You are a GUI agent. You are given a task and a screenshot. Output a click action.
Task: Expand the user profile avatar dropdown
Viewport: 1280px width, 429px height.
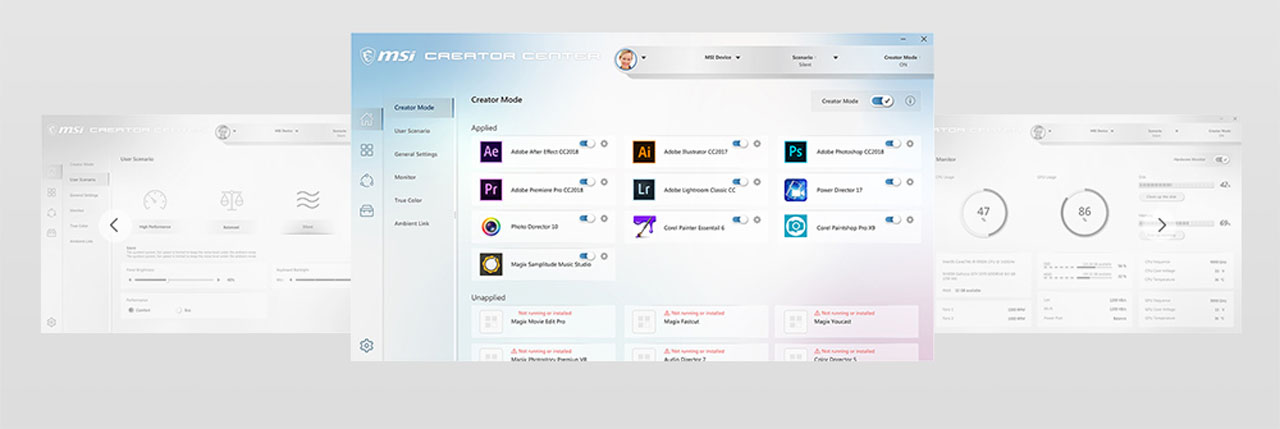coord(644,58)
